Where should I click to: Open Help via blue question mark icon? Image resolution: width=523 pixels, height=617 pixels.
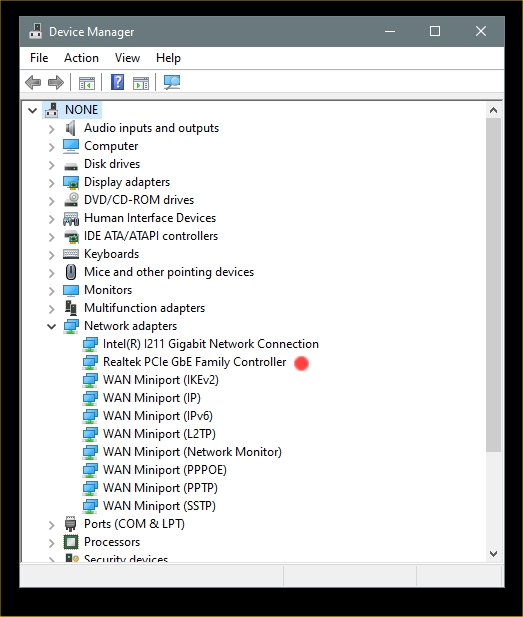pyautogui.click(x=117, y=82)
